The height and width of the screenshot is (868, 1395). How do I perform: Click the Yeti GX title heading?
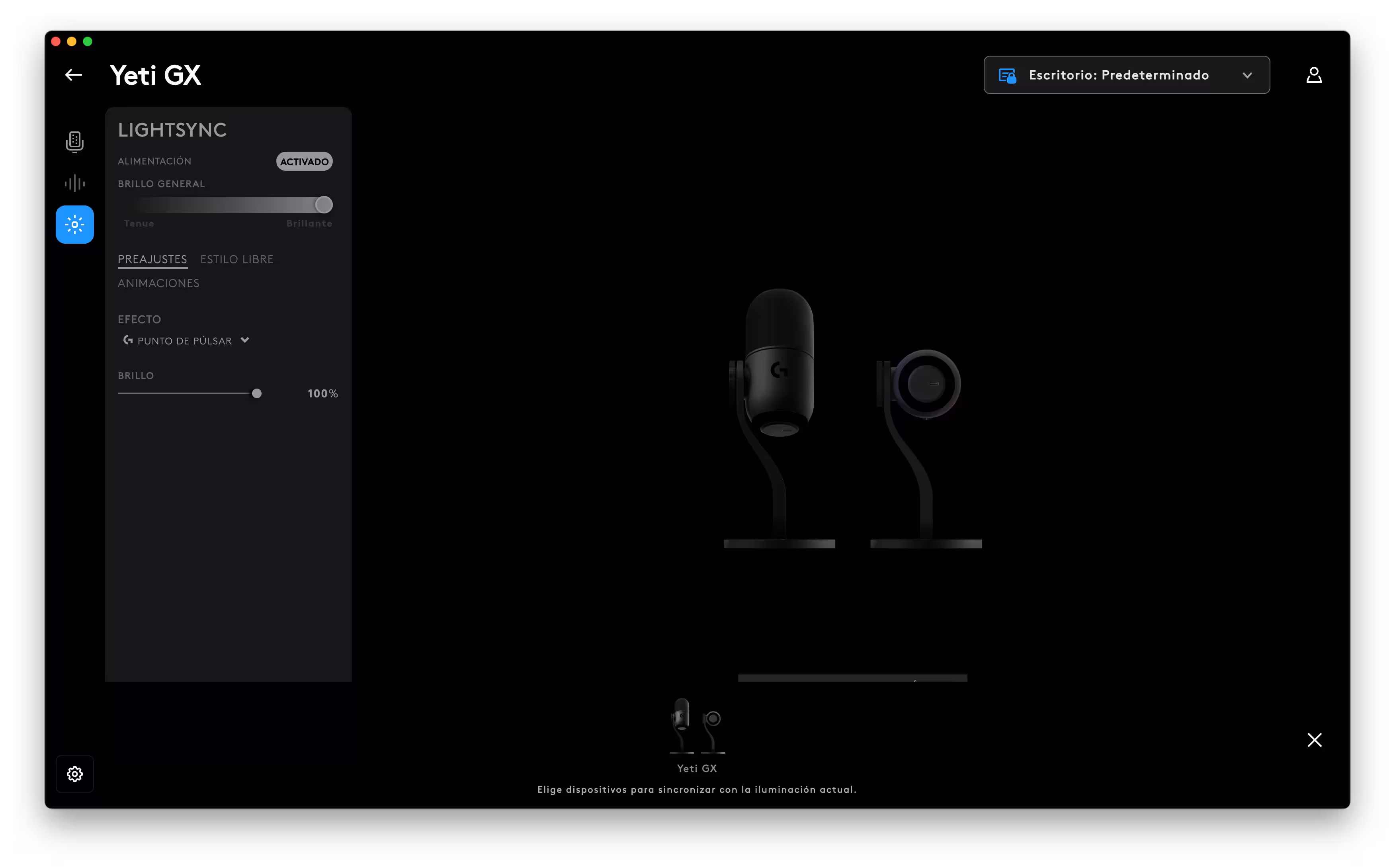[x=156, y=75]
